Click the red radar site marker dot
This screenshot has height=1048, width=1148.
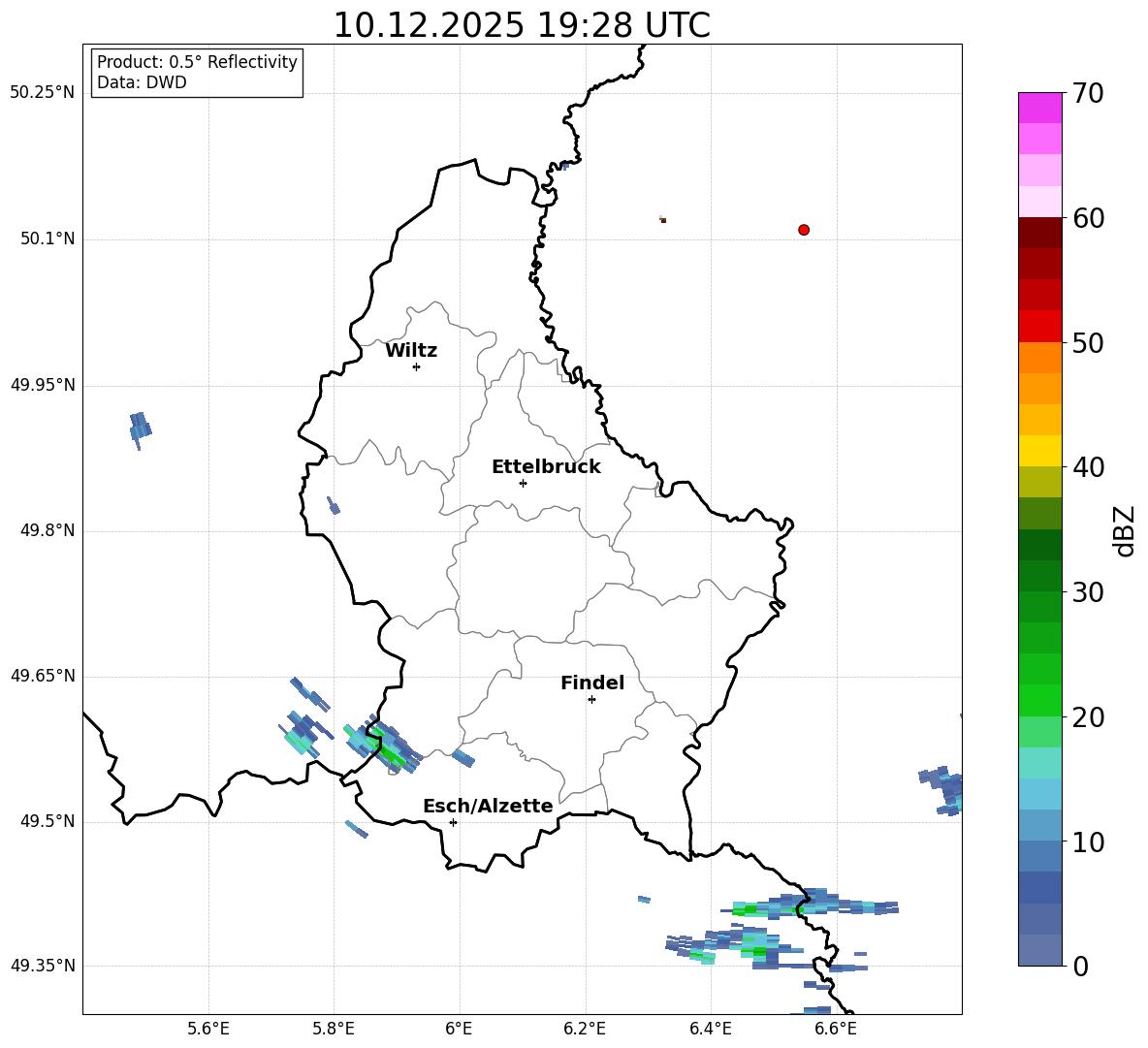pos(804,230)
